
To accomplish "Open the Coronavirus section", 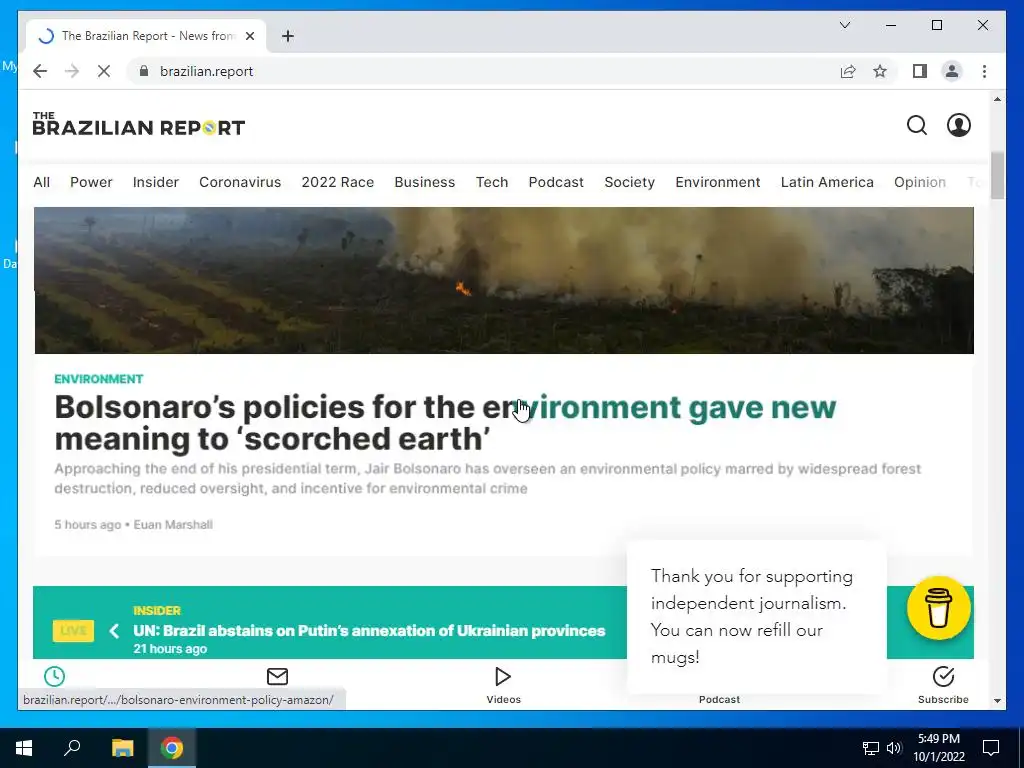I will pos(240,182).
